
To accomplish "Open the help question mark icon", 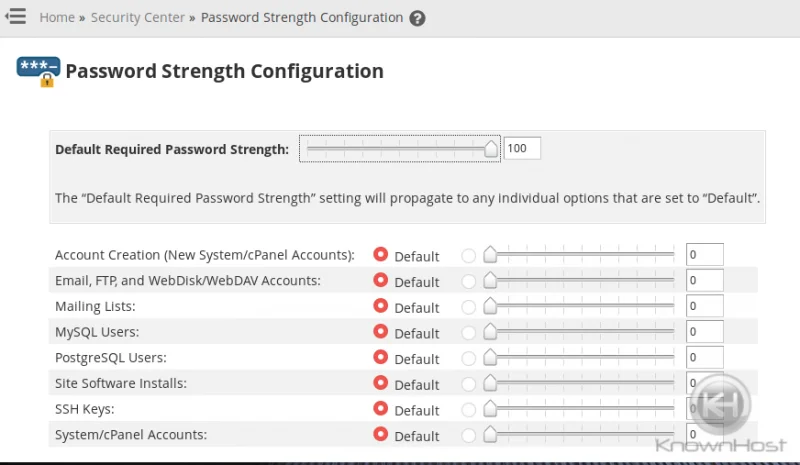I will (417, 18).
